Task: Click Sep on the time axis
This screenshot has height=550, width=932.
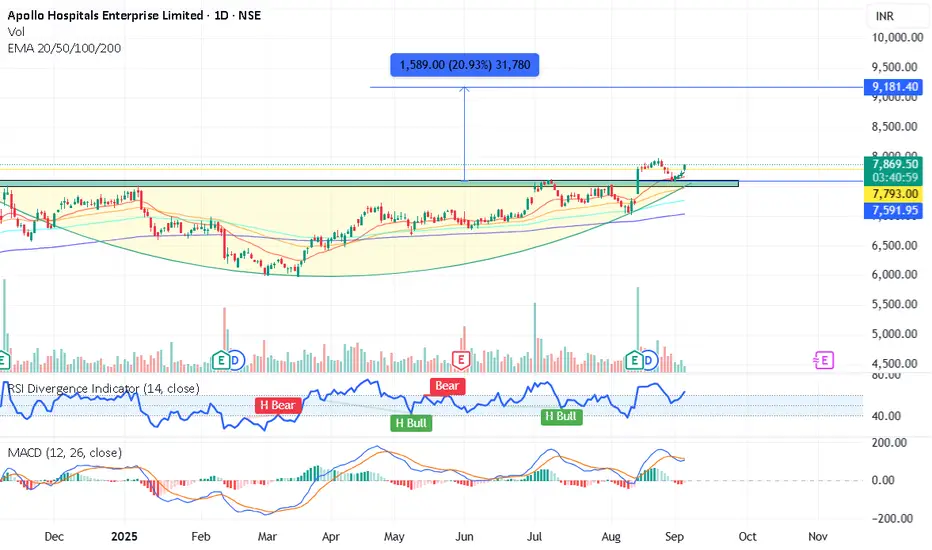Action: point(674,537)
